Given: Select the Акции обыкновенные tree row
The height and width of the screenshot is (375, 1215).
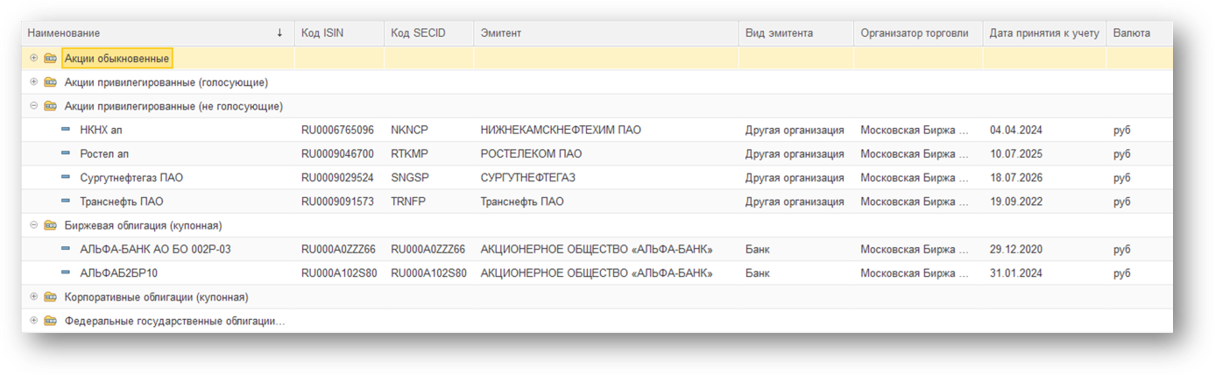Looking at the screenshot, I should (598, 58).
